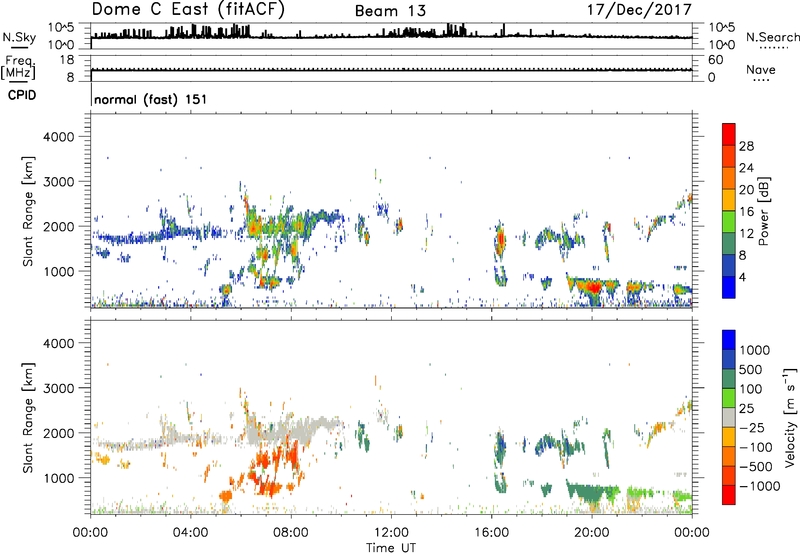Click the 'CPID' label

pos(22,95)
